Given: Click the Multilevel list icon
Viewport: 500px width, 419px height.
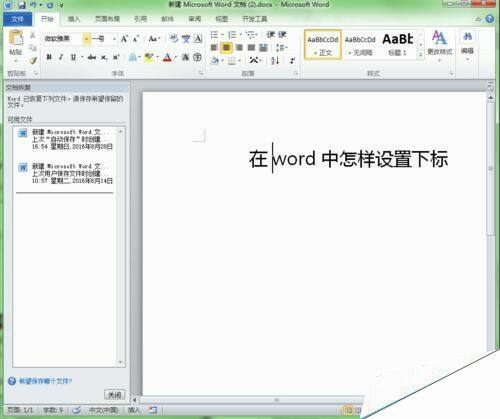Looking at the screenshot, I should [250, 34].
